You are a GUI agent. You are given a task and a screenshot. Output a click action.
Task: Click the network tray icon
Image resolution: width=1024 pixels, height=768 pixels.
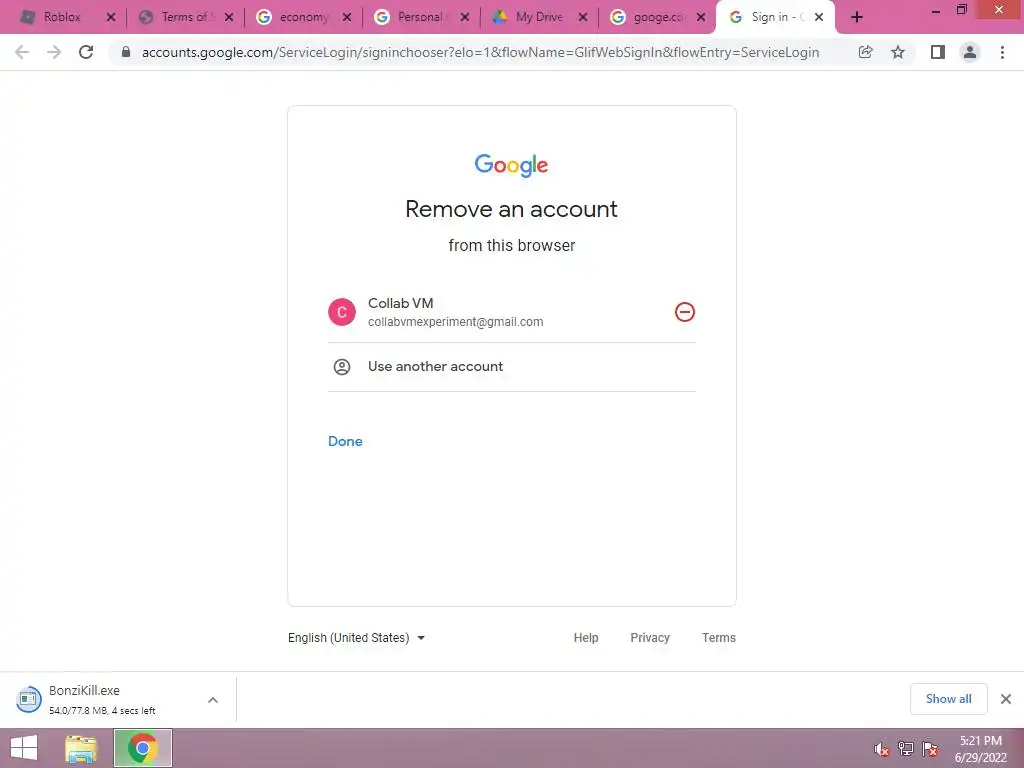pos(906,749)
